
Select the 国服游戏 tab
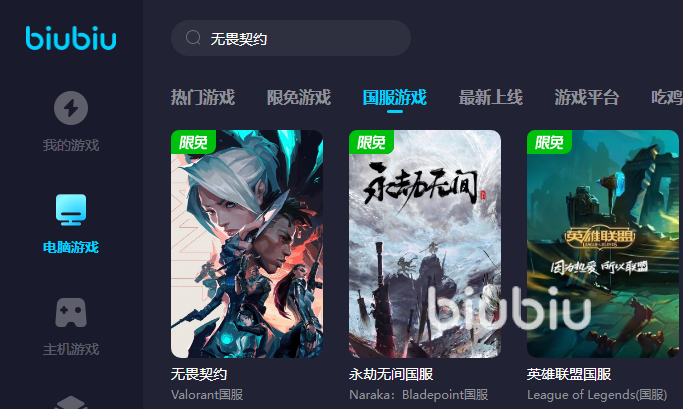395,97
